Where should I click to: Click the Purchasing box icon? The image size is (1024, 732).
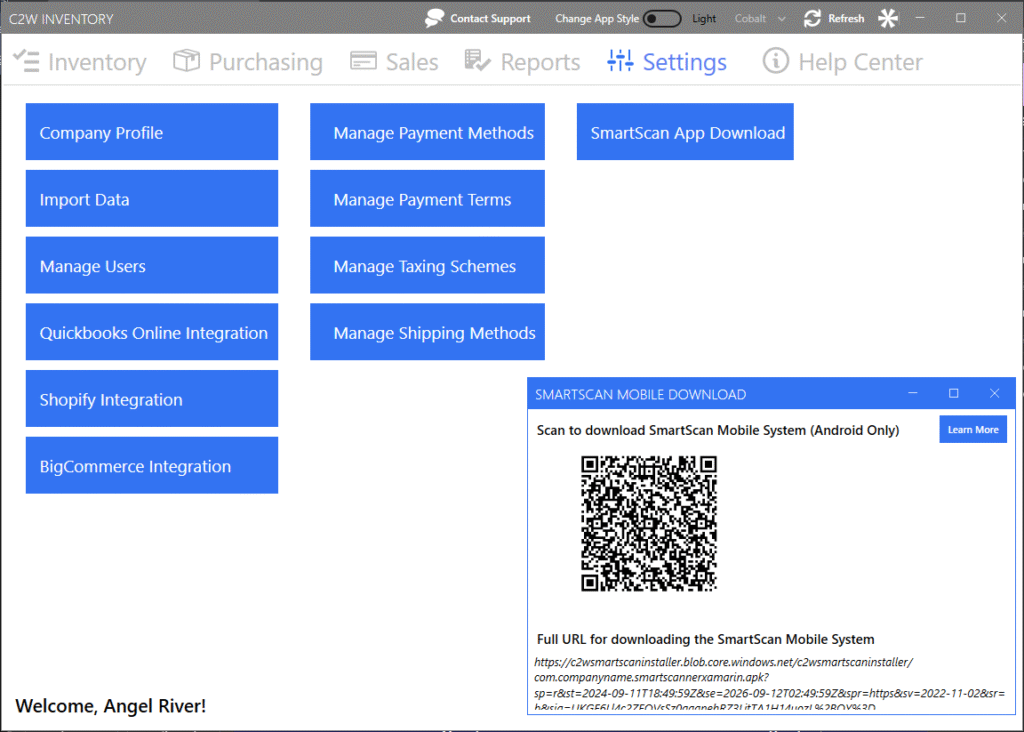click(x=186, y=61)
